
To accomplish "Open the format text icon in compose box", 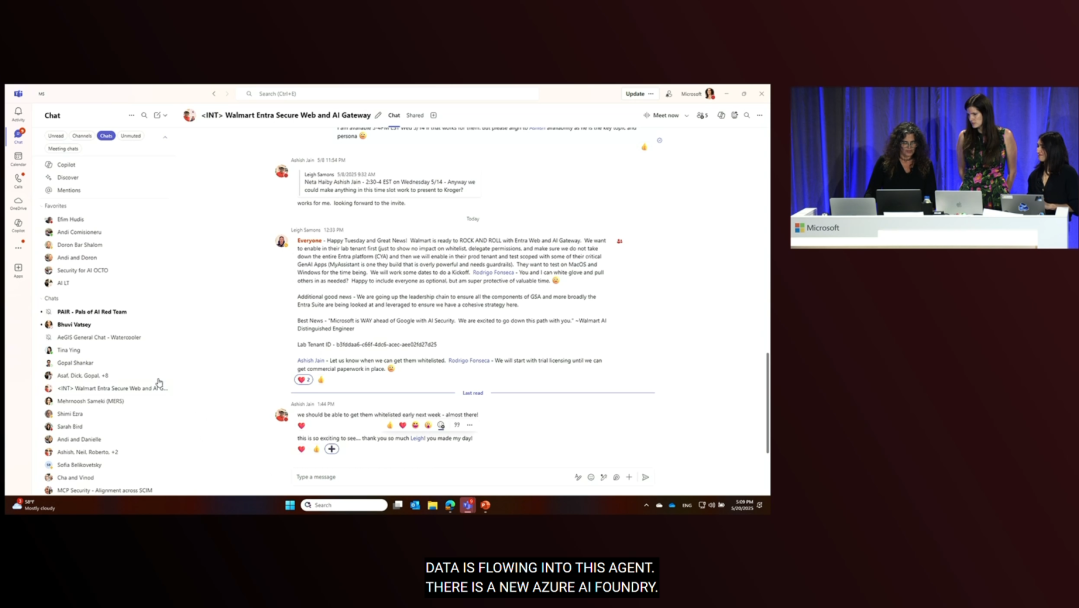I will pyautogui.click(x=578, y=477).
